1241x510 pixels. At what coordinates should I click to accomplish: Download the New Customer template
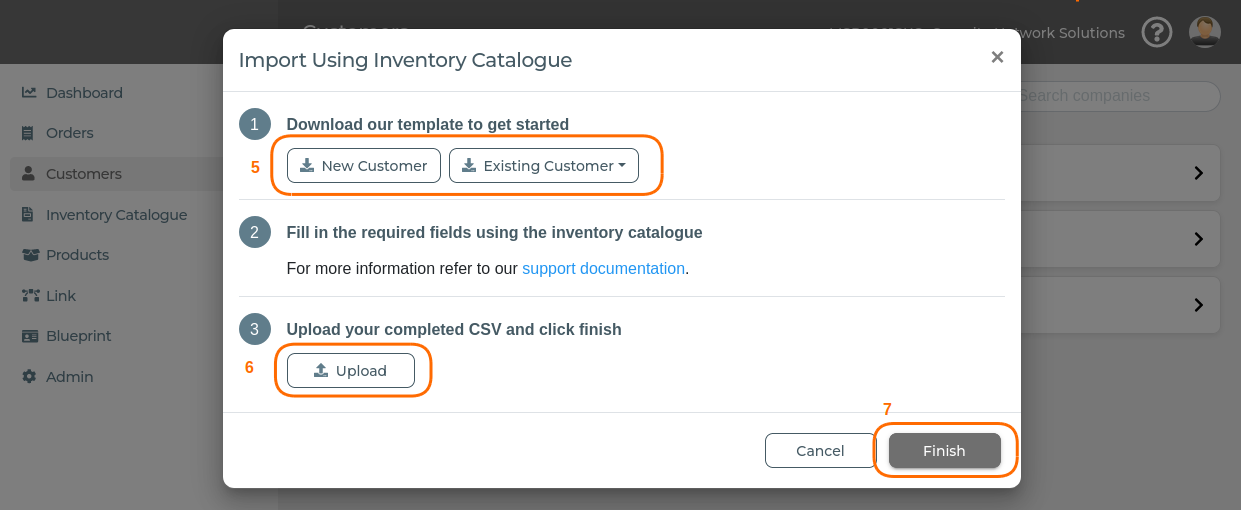[x=364, y=166]
